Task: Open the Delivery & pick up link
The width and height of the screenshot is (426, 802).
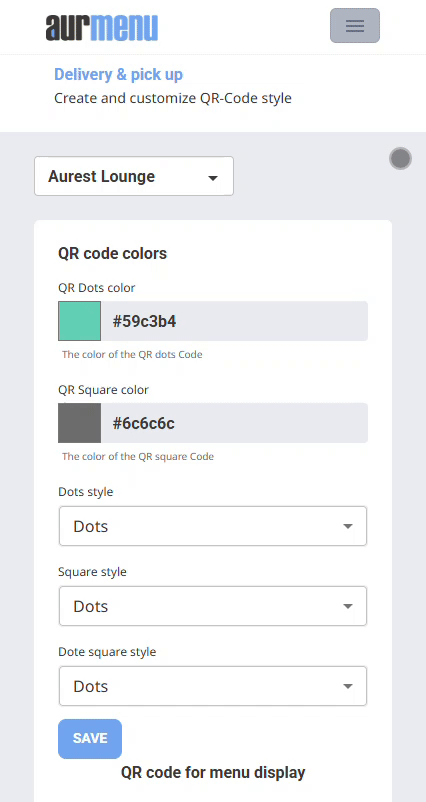Action: point(119,75)
